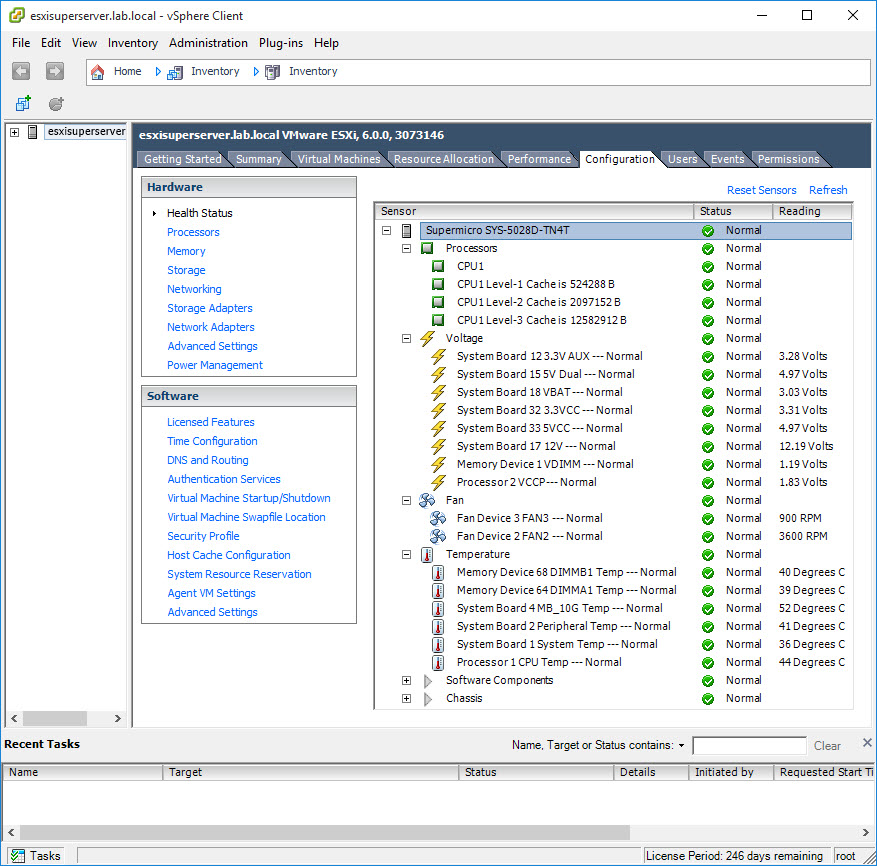
Task: Switch to the Virtual Machines tab
Action: pyautogui.click(x=339, y=159)
